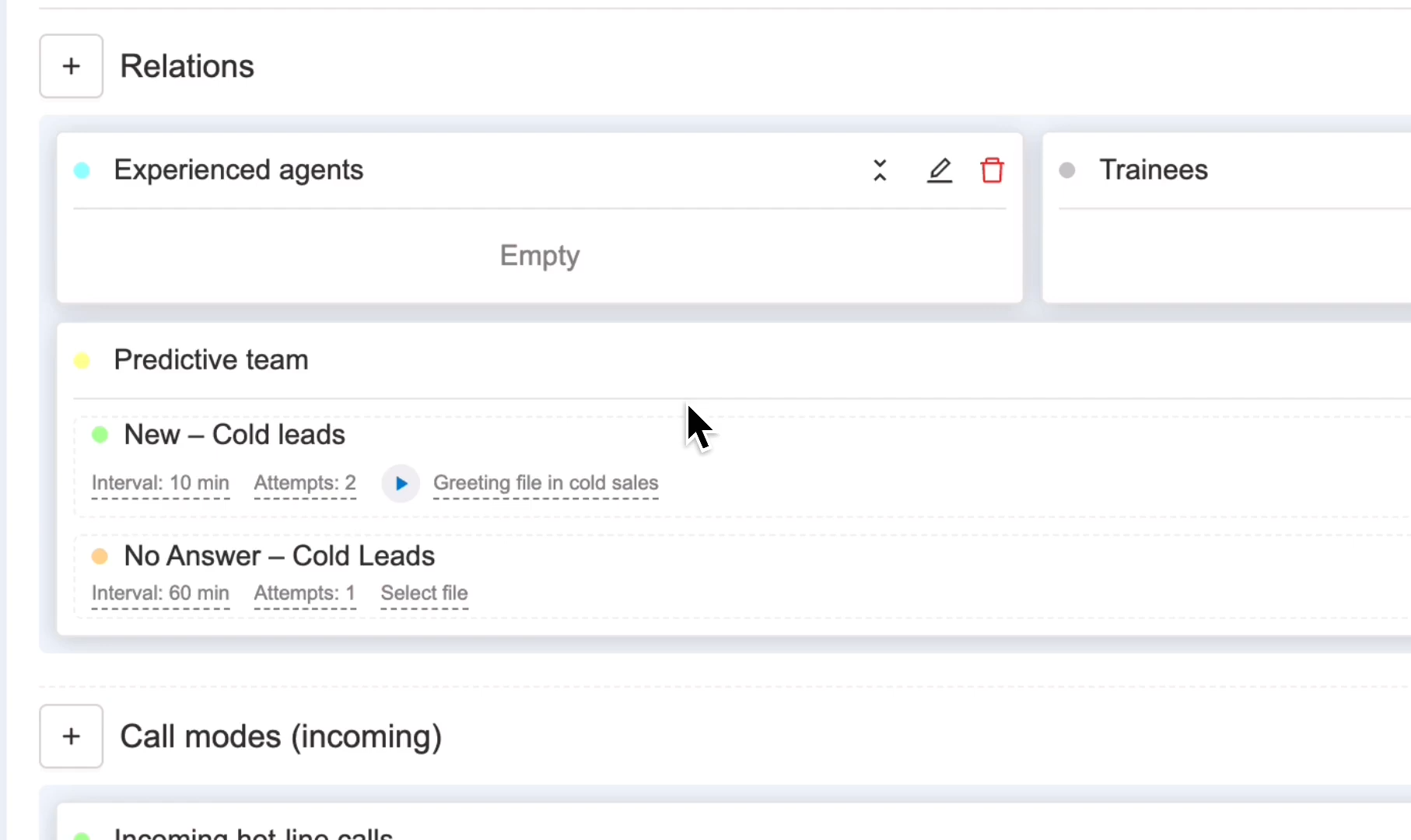Play the greeting file in cold sales
The width and height of the screenshot is (1411, 840).
[x=401, y=484]
